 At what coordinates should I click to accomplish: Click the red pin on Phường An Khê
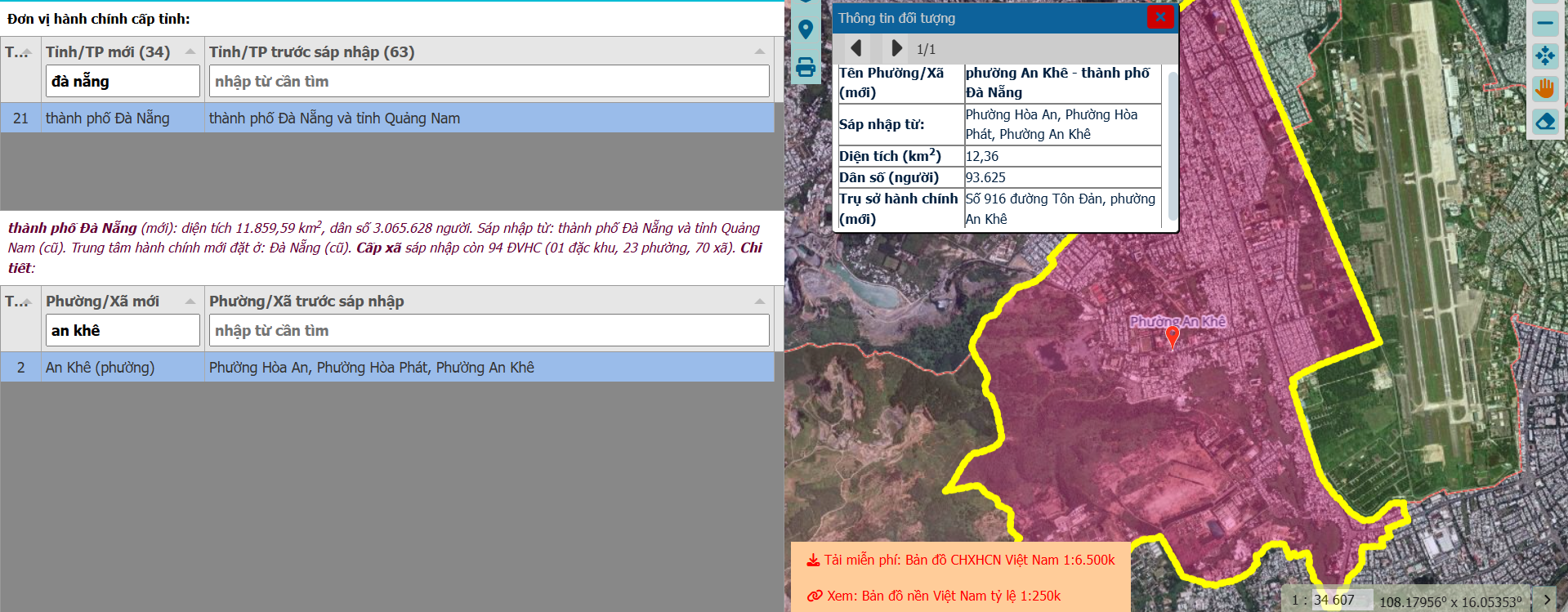pyautogui.click(x=1172, y=336)
